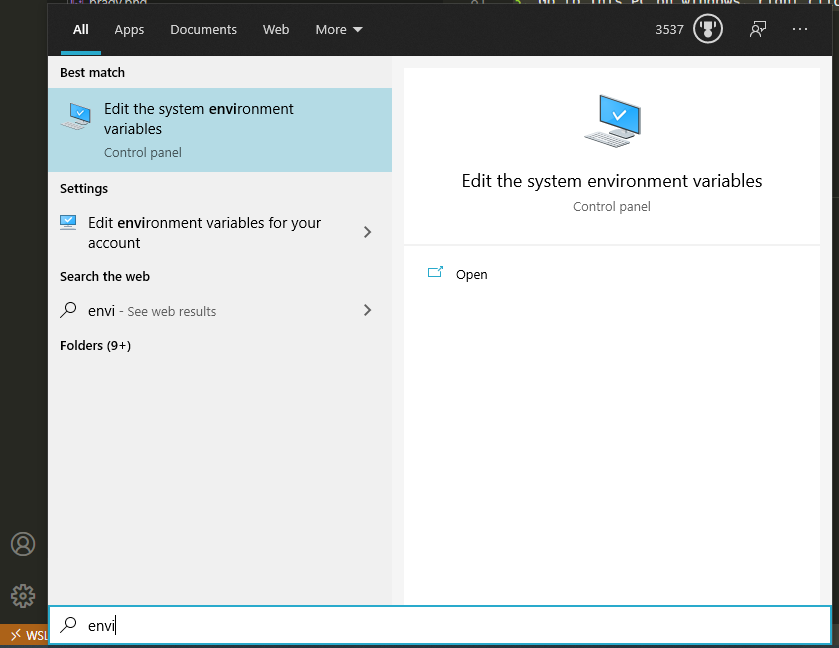
Task: Open the More search filters dropdown
Action: 338,29
